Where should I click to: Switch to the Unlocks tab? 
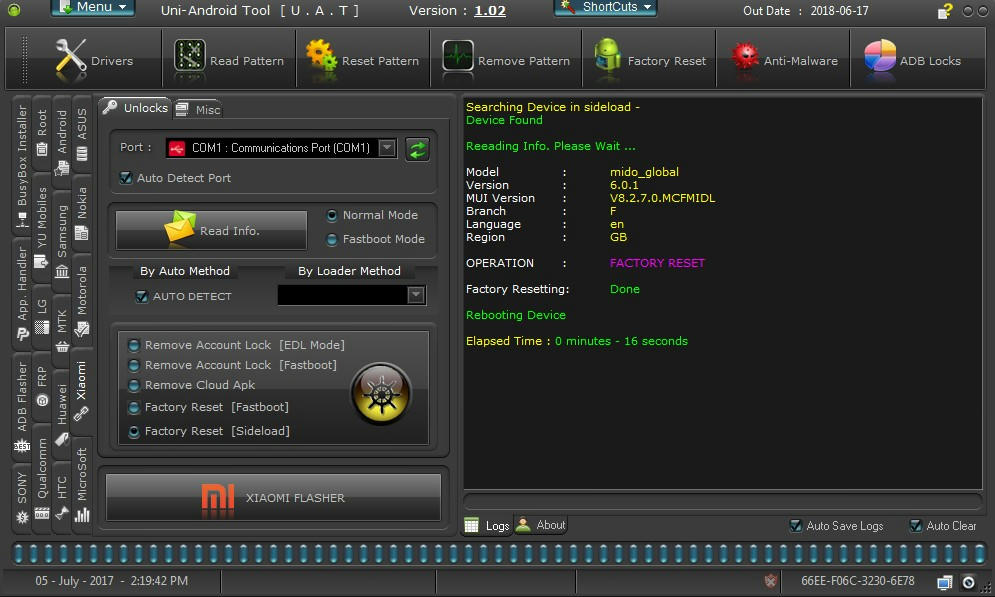[x=135, y=108]
